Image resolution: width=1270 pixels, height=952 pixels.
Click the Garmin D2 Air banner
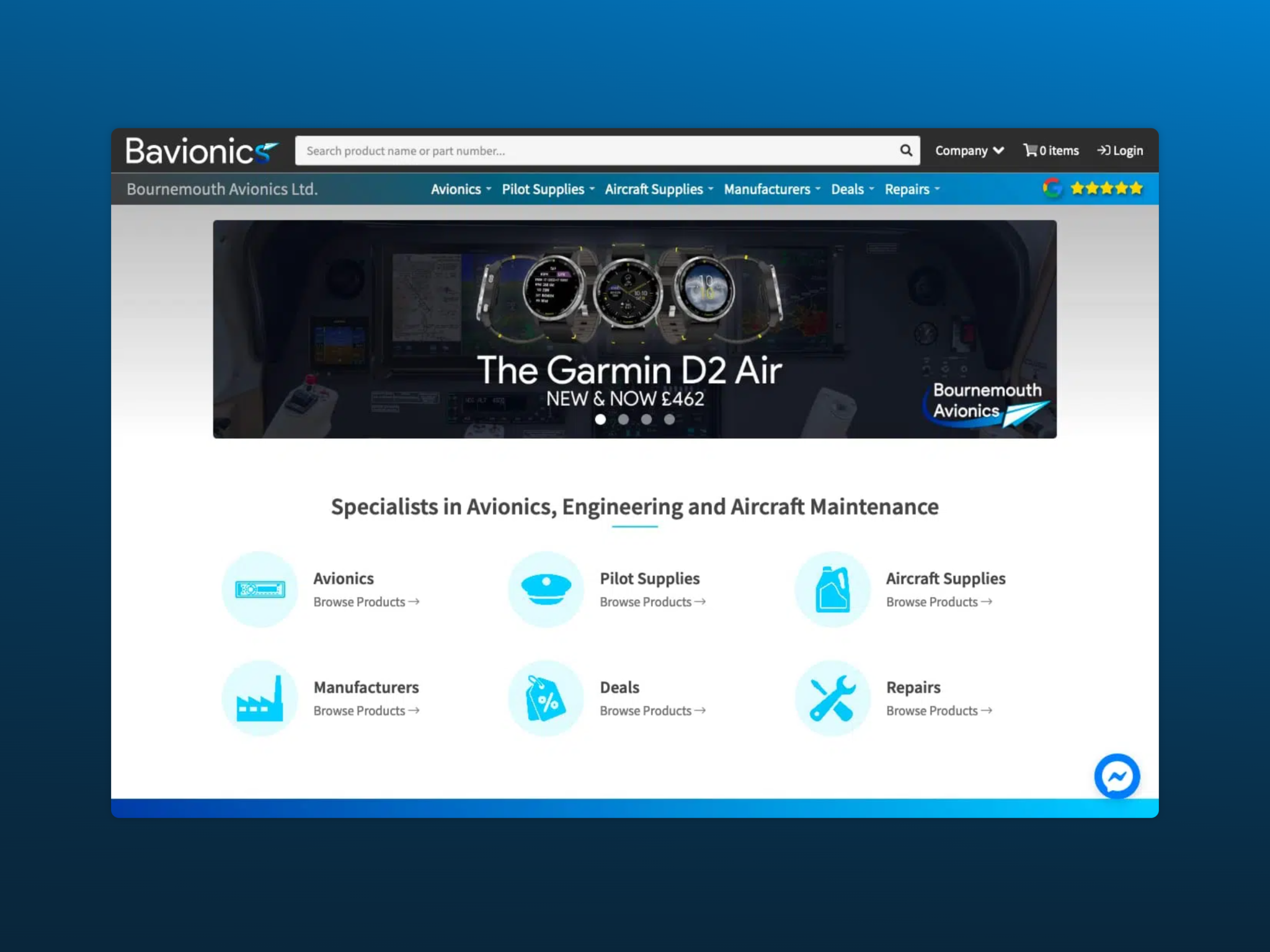pyautogui.click(x=634, y=329)
